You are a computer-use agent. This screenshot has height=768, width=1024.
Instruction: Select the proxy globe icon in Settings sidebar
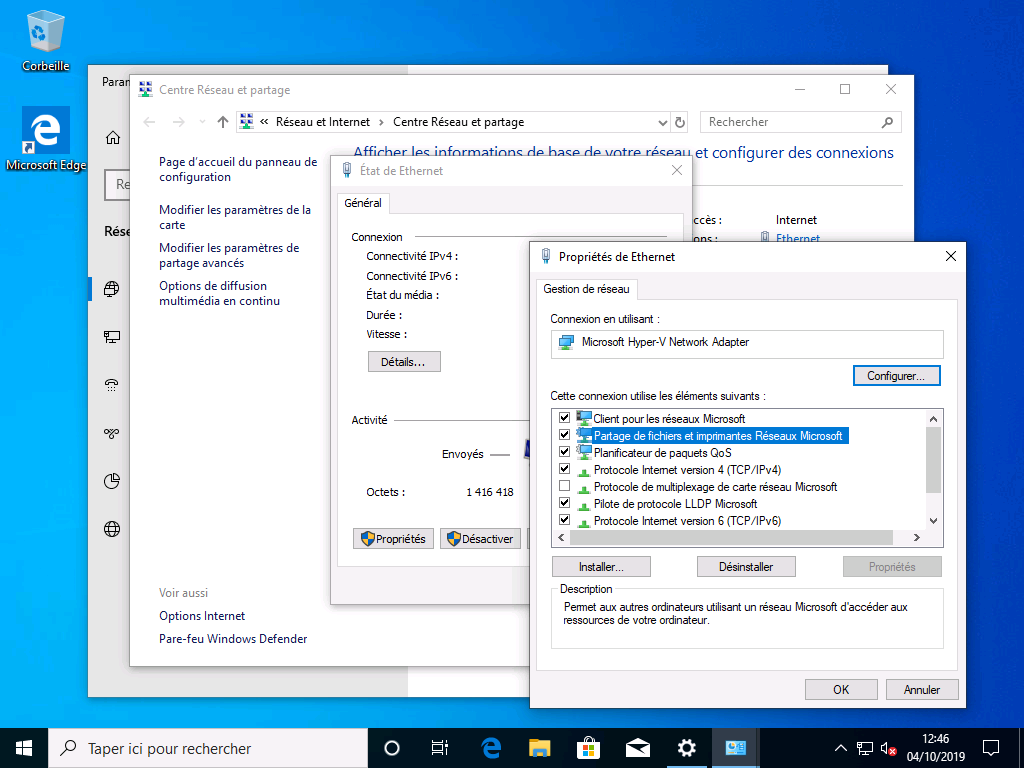[x=112, y=529]
